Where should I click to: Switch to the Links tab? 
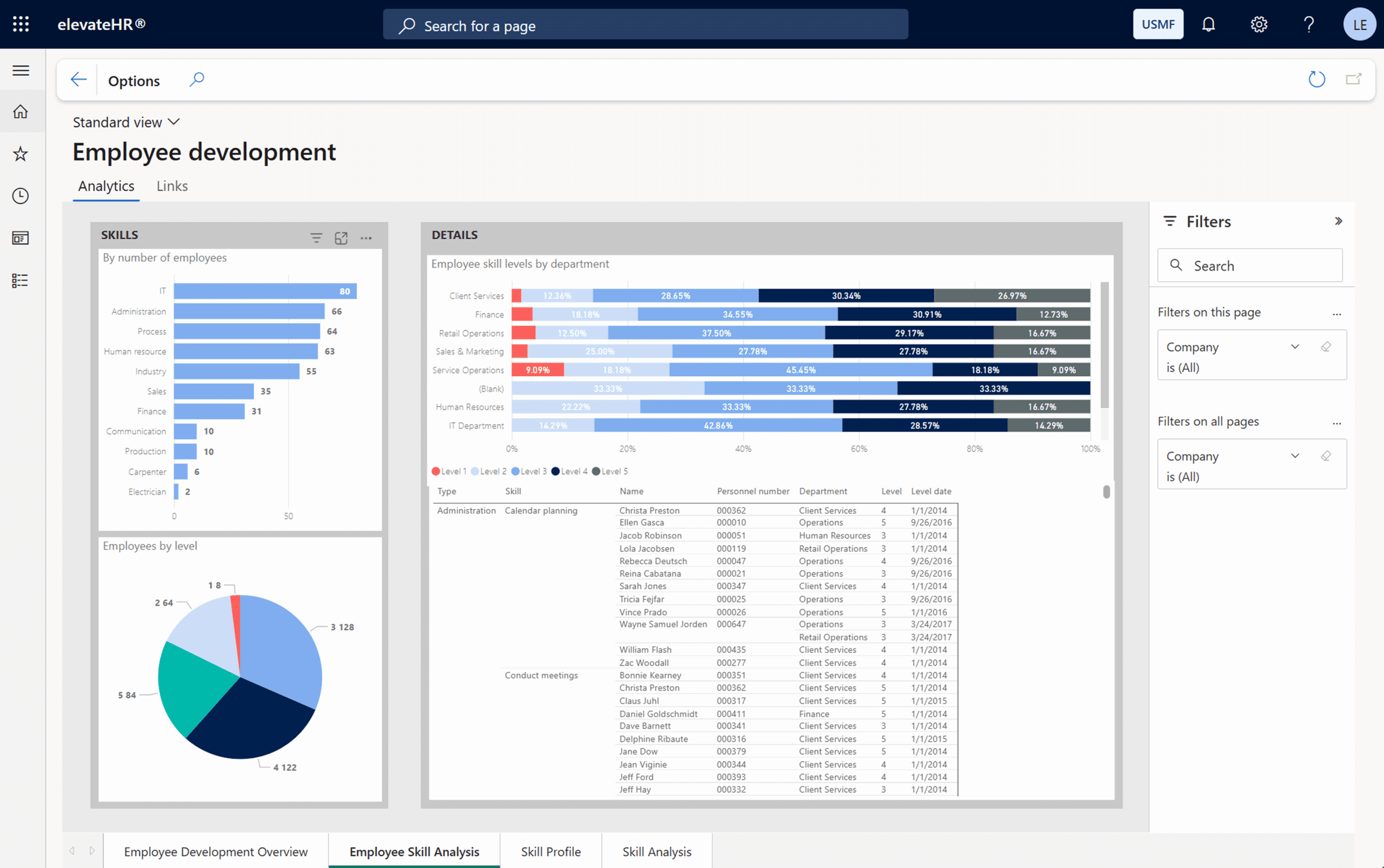pyautogui.click(x=172, y=186)
